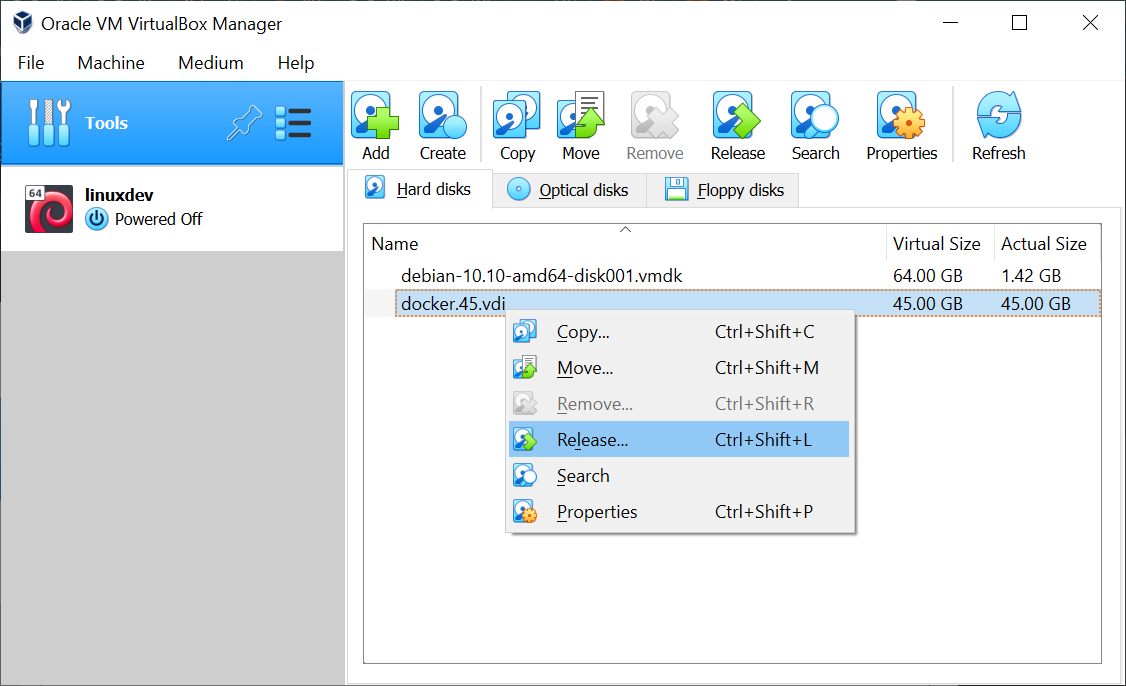
Task: Select the linuxdev virtual machine
Action: pos(172,209)
